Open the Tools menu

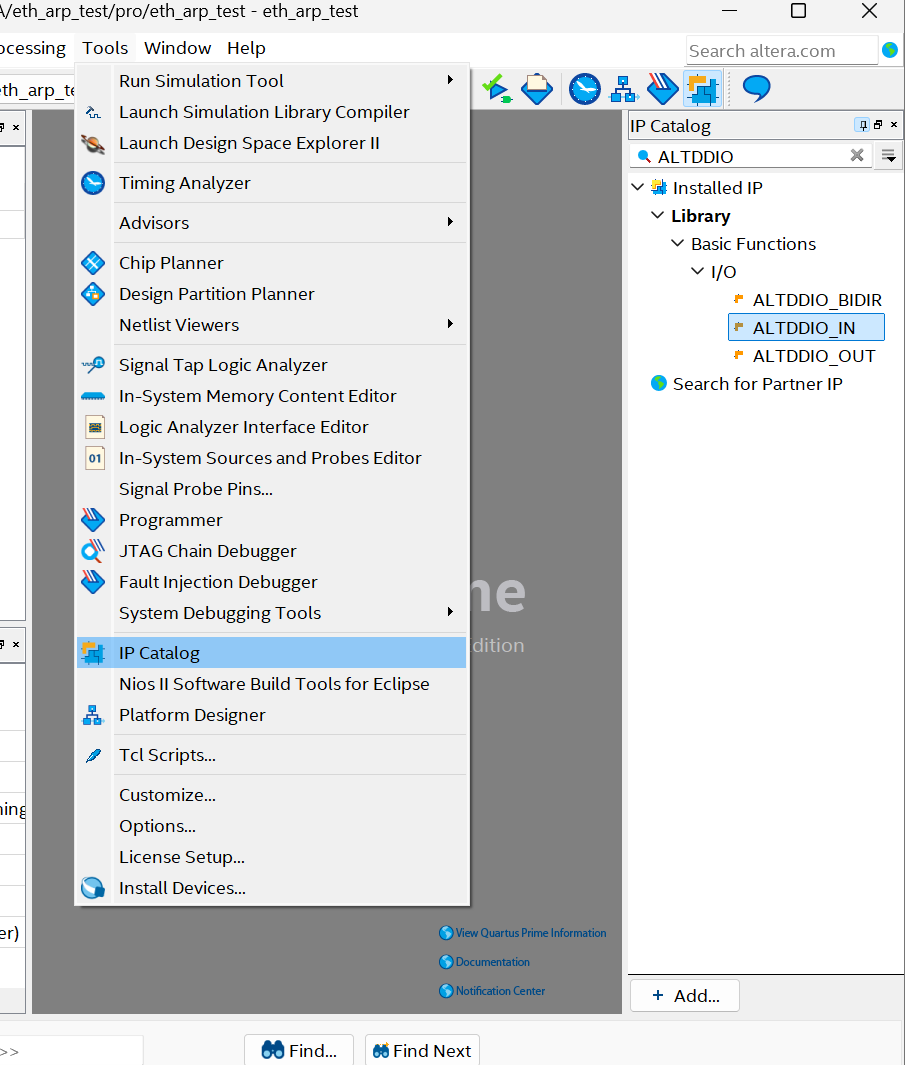coord(105,48)
